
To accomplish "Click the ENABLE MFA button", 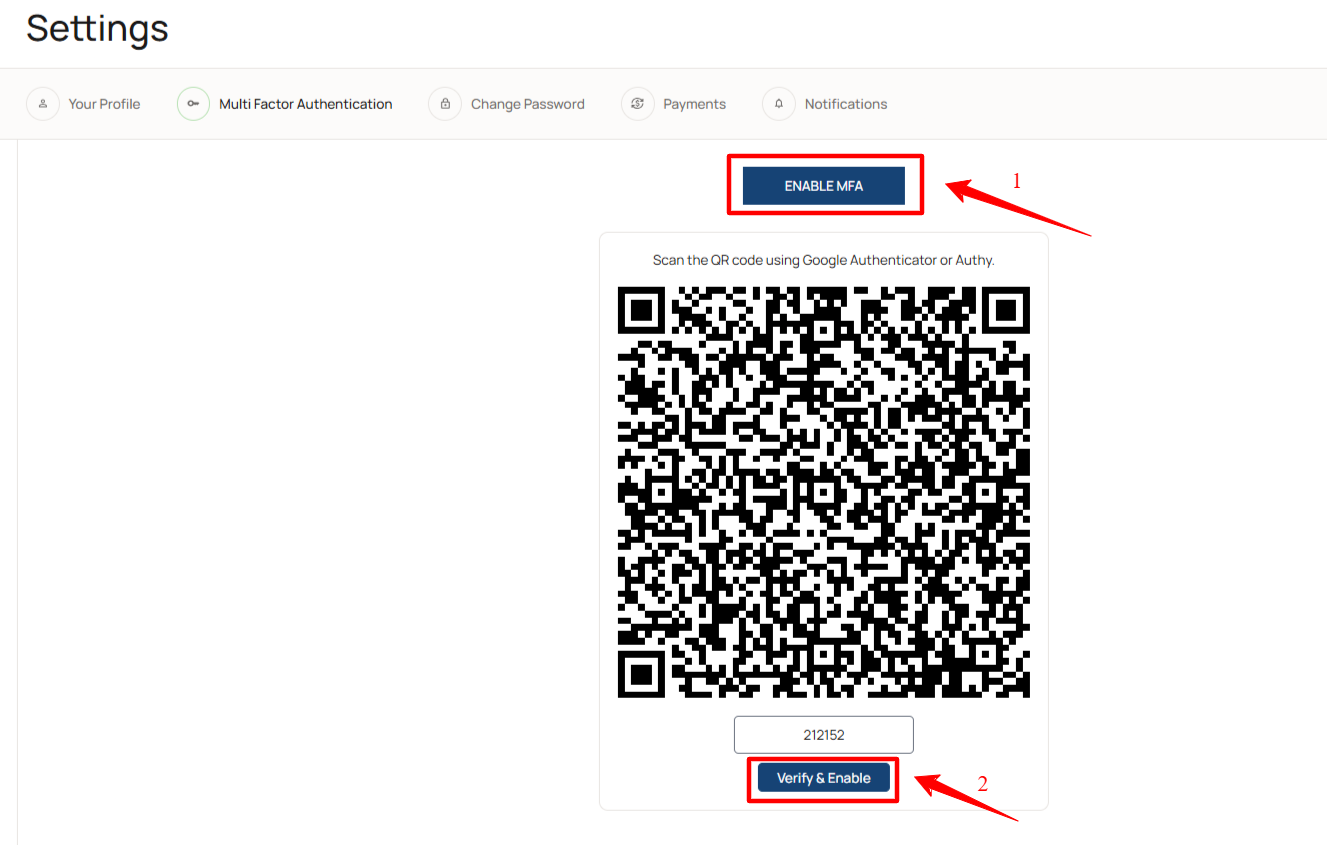I will tap(824, 186).
